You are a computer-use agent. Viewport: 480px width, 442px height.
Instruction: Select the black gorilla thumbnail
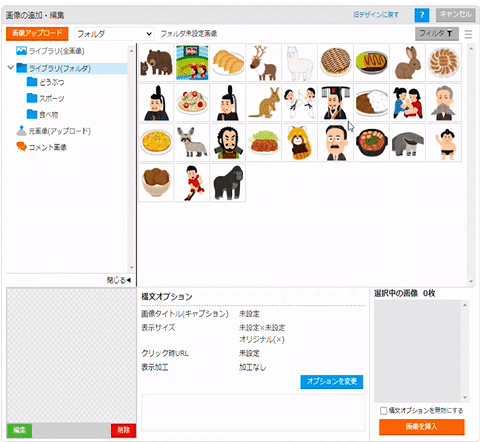(228, 182)
